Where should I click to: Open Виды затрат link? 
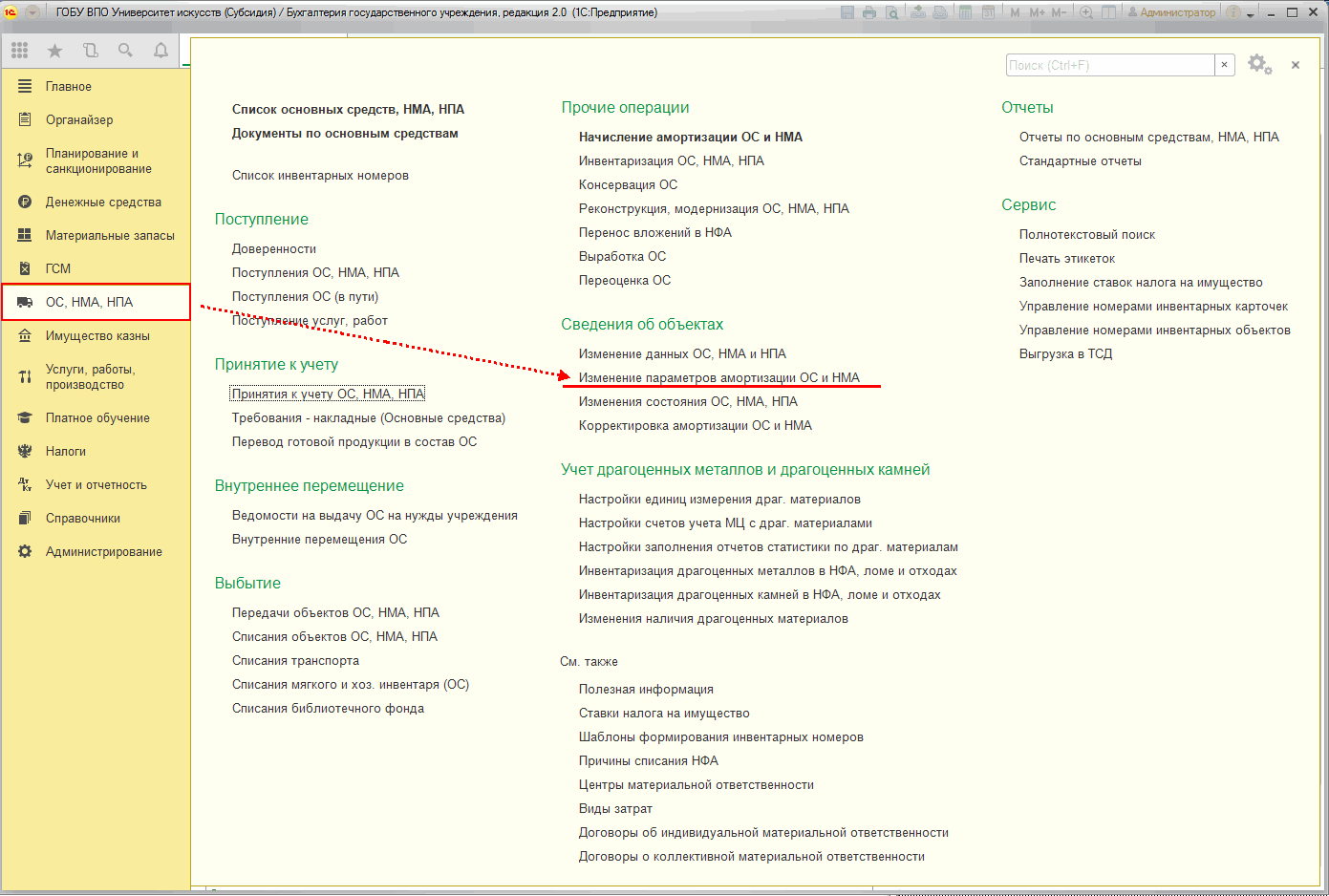click(615, 808)
